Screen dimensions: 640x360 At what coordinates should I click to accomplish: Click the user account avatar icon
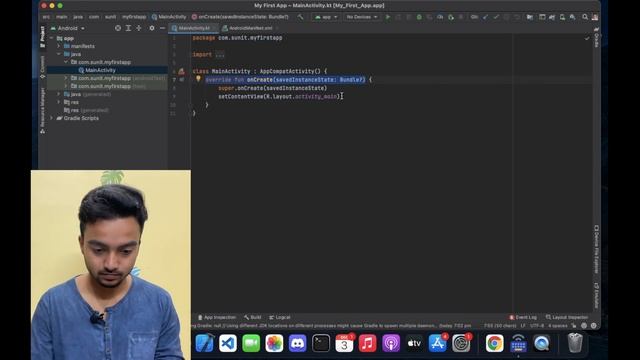pos(595,17)
